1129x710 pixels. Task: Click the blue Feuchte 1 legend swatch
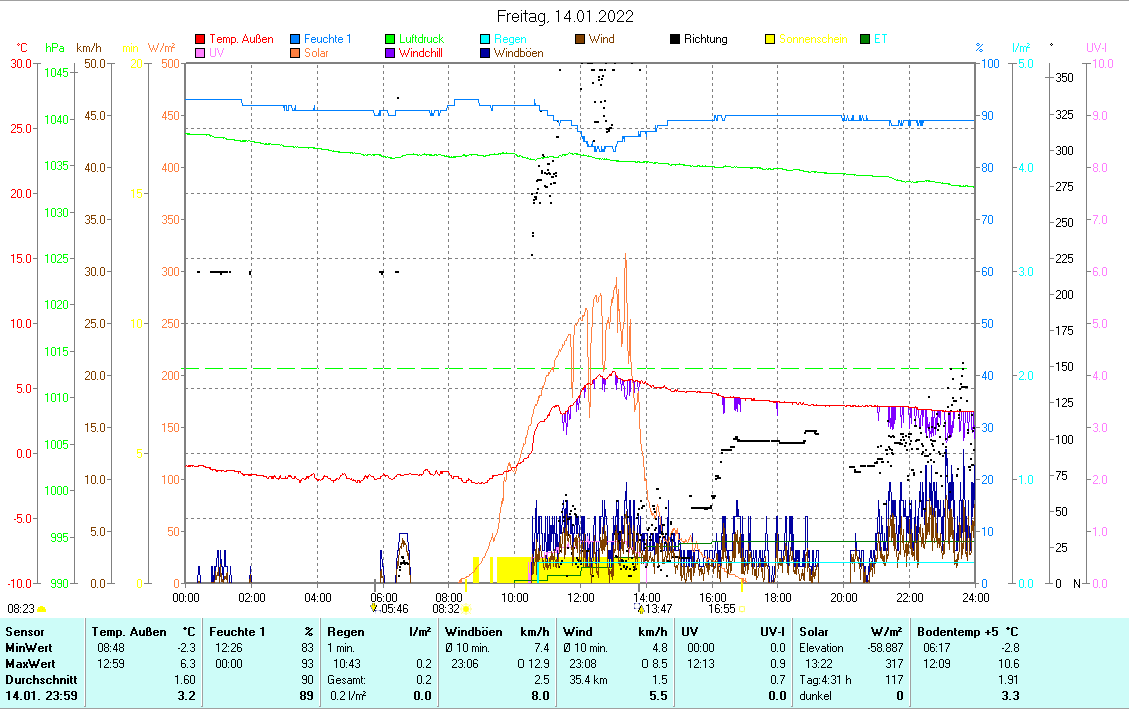point(295,40)
